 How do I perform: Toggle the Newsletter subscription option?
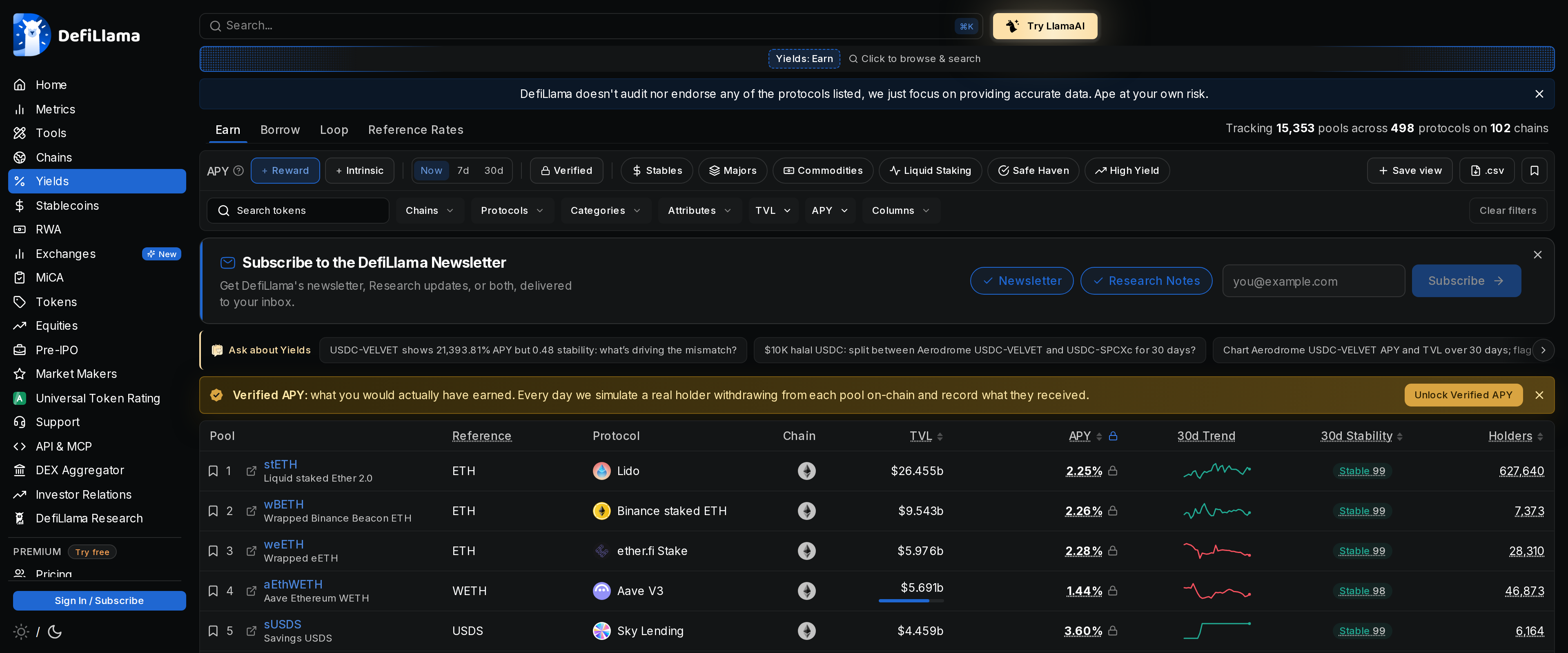point(1021,281)
